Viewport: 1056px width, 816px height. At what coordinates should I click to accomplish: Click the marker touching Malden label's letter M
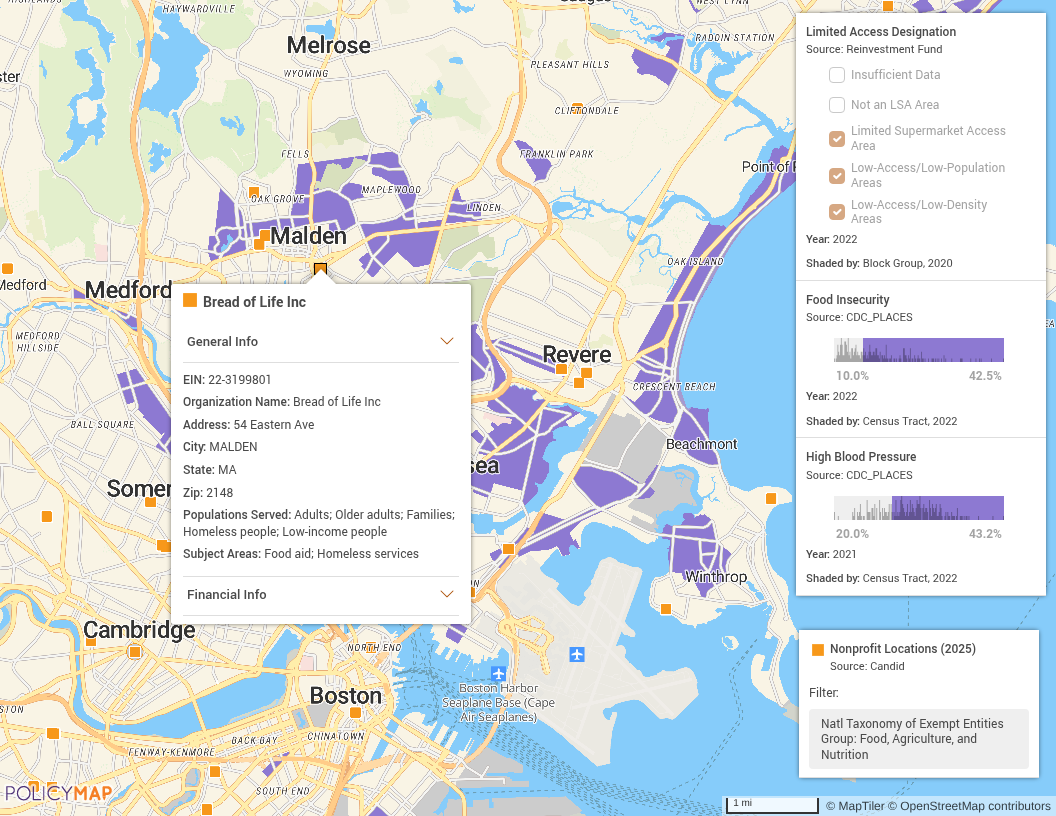point(265,235)
